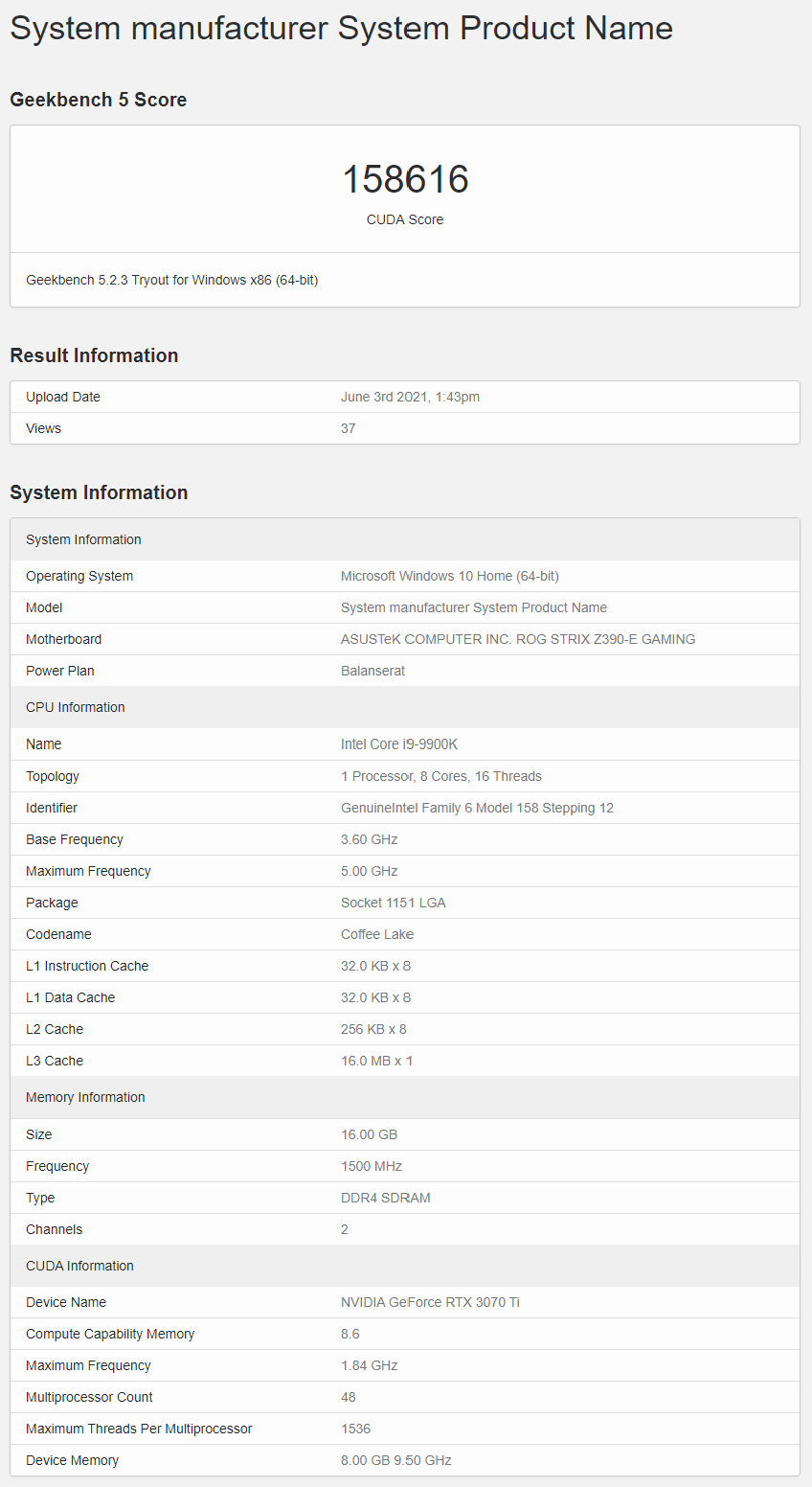Select package value 'Socket 1151 LGA'
Screen dimensions: 812x1487
[x=394, y=903]
